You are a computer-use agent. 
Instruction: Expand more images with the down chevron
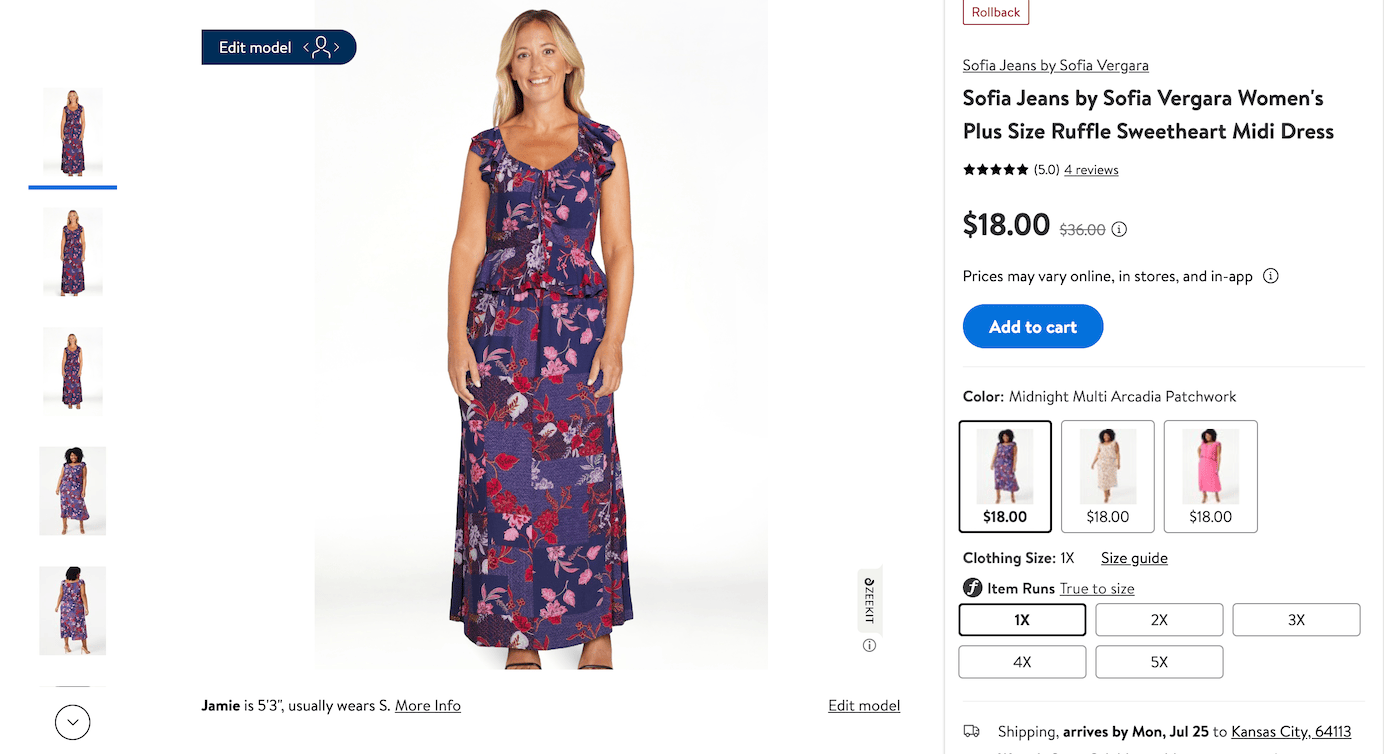tap(72, 721)
